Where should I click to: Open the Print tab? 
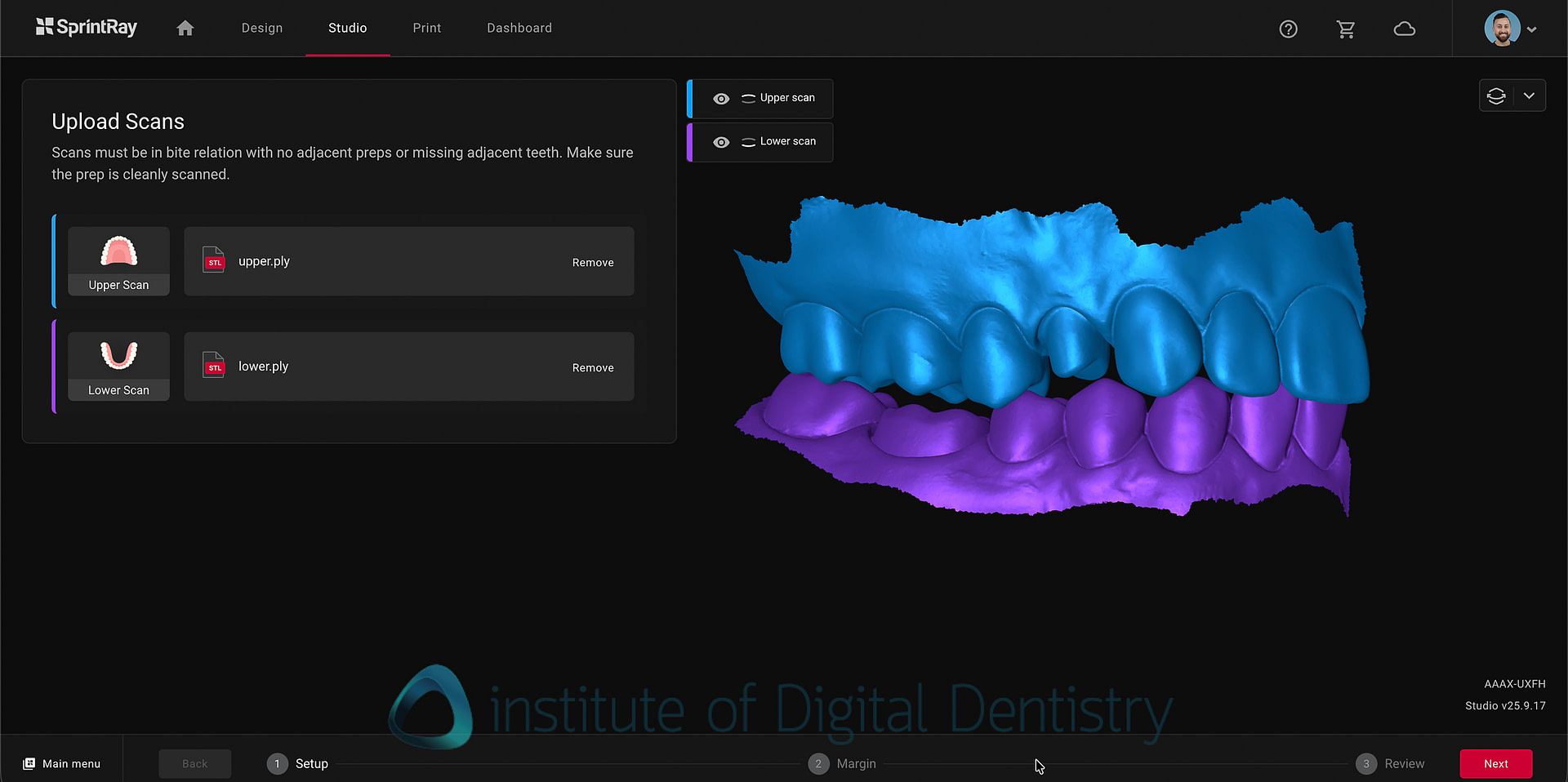tap(426, 29)
